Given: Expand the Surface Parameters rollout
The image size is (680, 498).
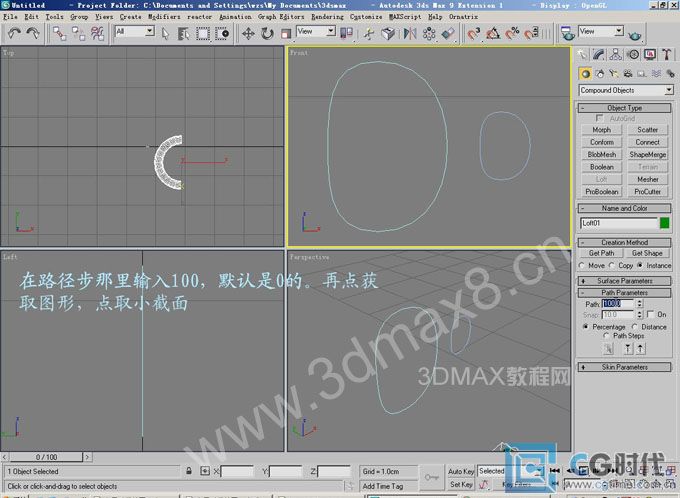Looking at the screenshot, I should click(x=625, y=281).
